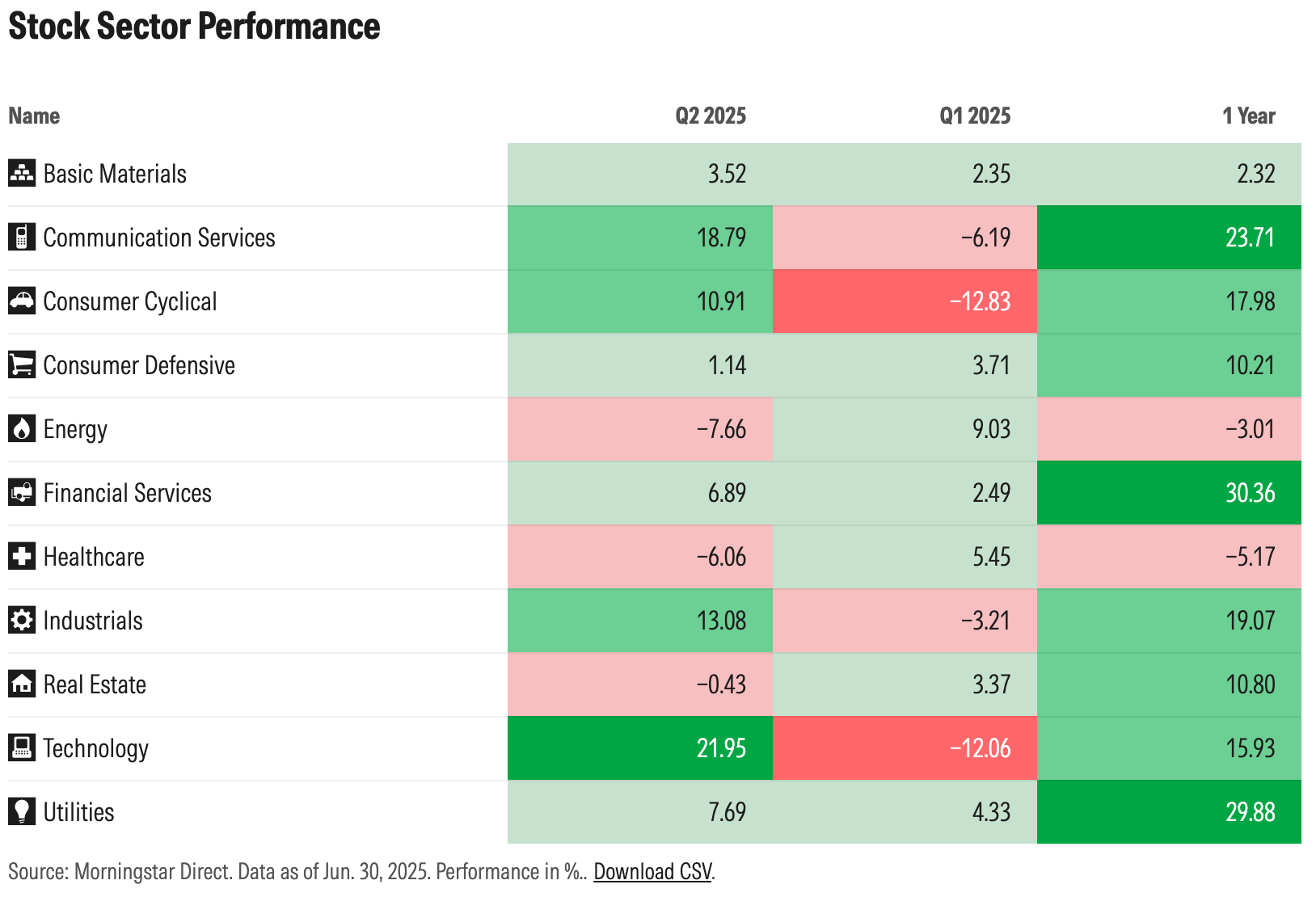Open the Download CSV link
The height and width of the screenshot is (897, 1316).
tap(652, 872)
